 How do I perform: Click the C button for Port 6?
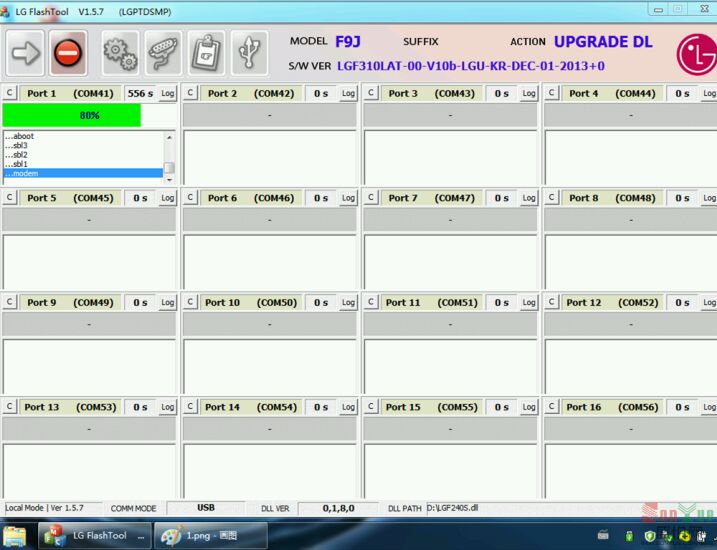(x=190, y=198)
